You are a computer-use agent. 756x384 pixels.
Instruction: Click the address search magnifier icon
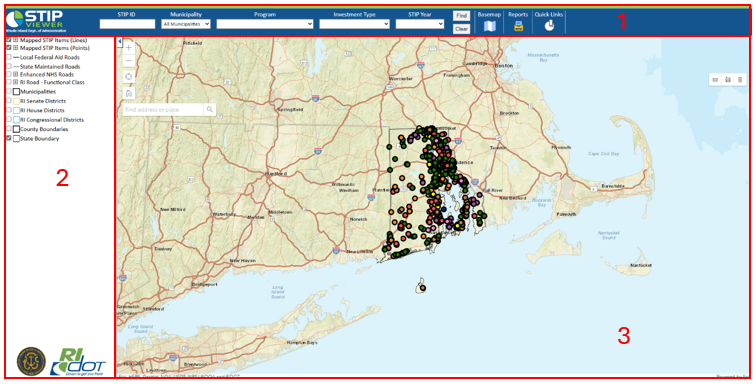pyautogui.click(x=210, y=110)
